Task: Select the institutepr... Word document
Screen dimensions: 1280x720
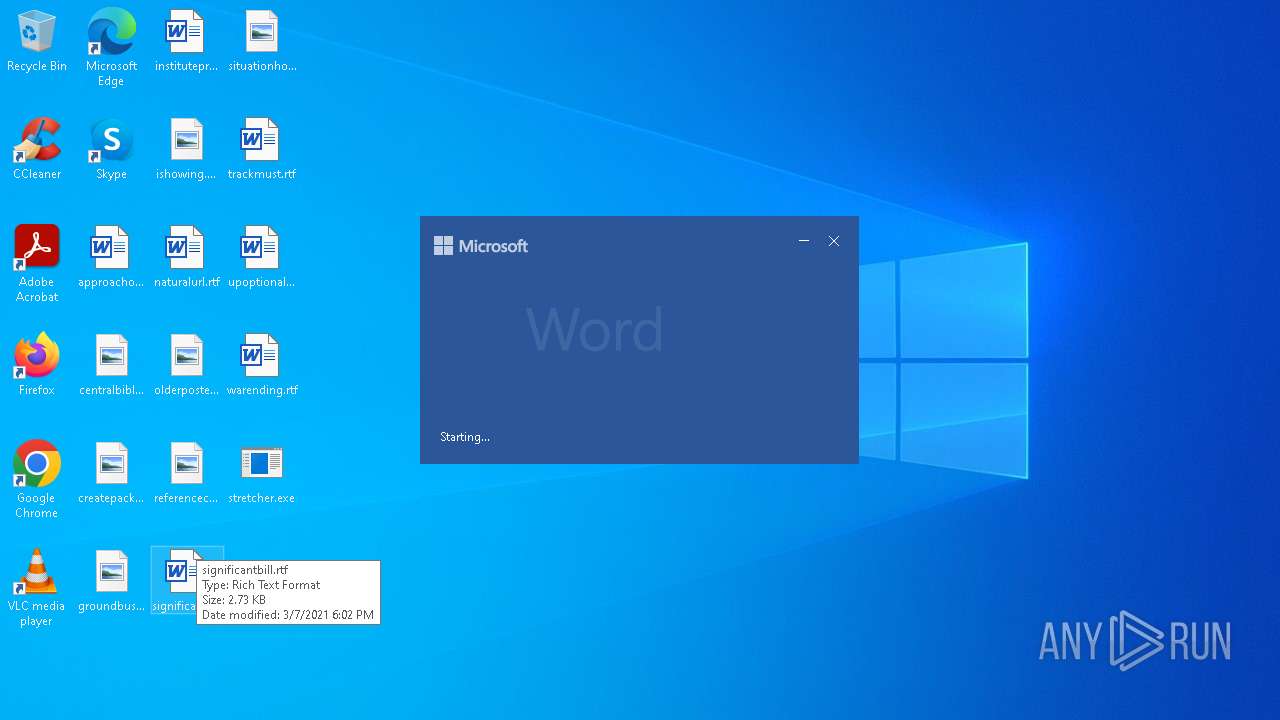Action: (x=186, y=41)
